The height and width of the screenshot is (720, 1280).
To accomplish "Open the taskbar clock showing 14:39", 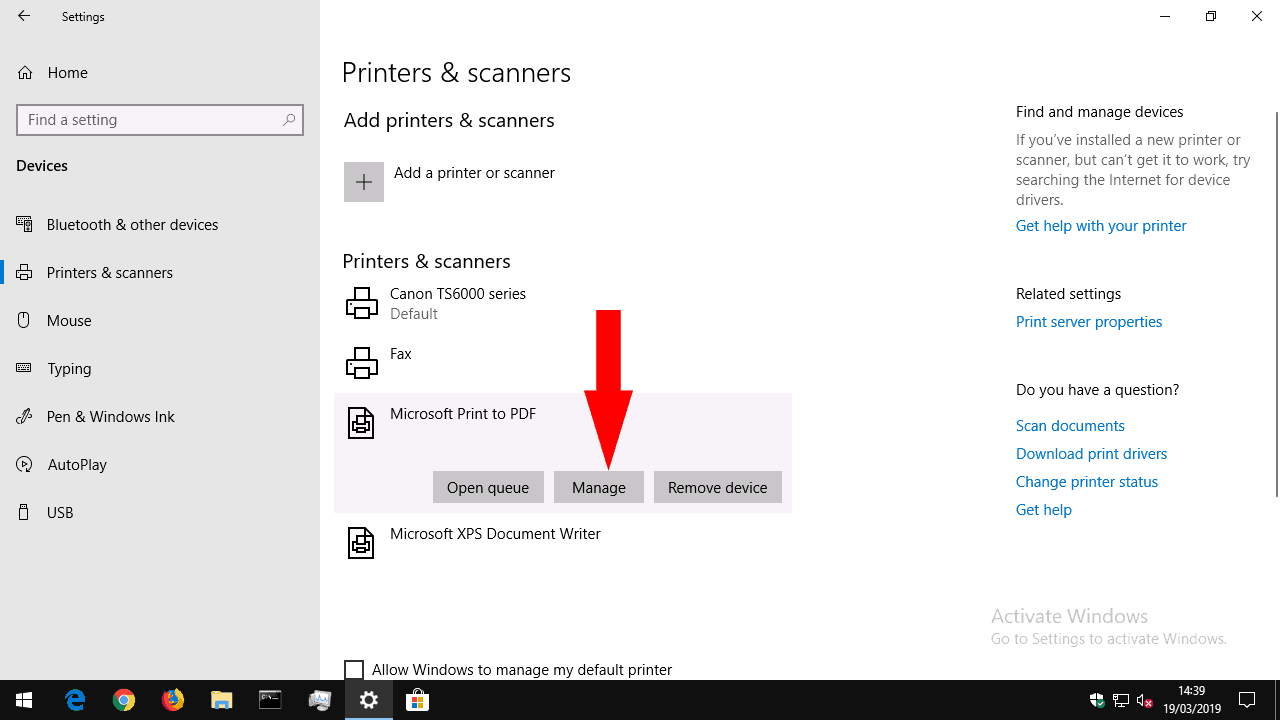I will (1192, 700).
